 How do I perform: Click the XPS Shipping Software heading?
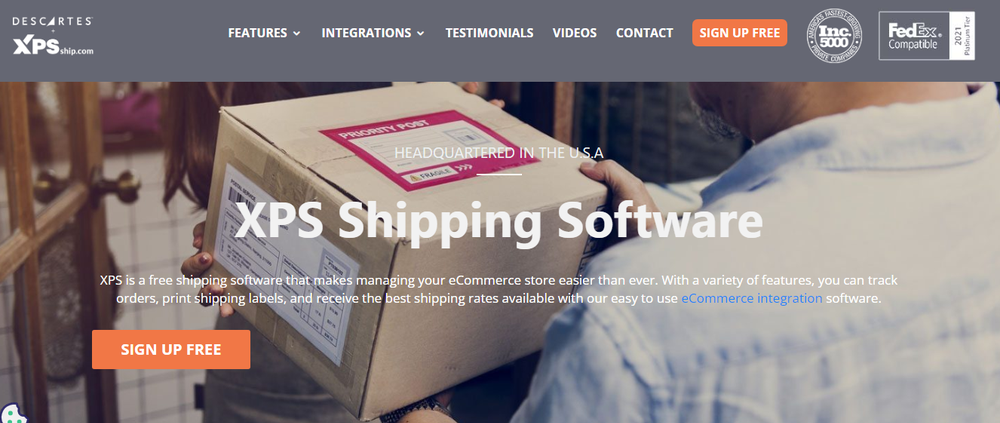(499, 219)
